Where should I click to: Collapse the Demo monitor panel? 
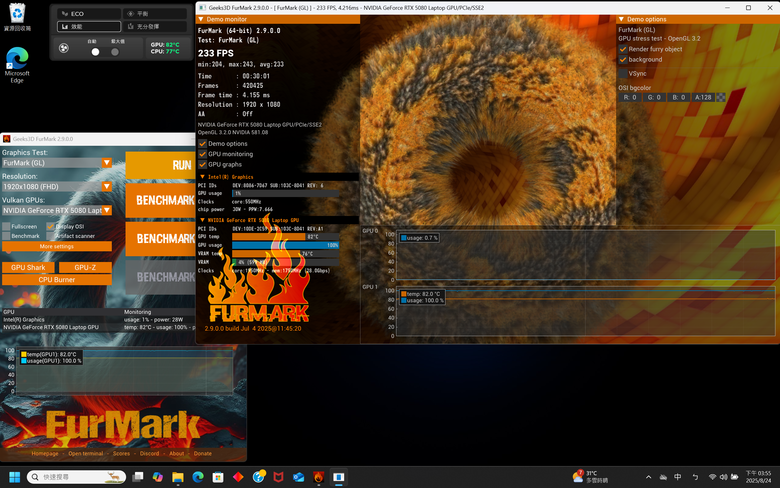point(201,19)
